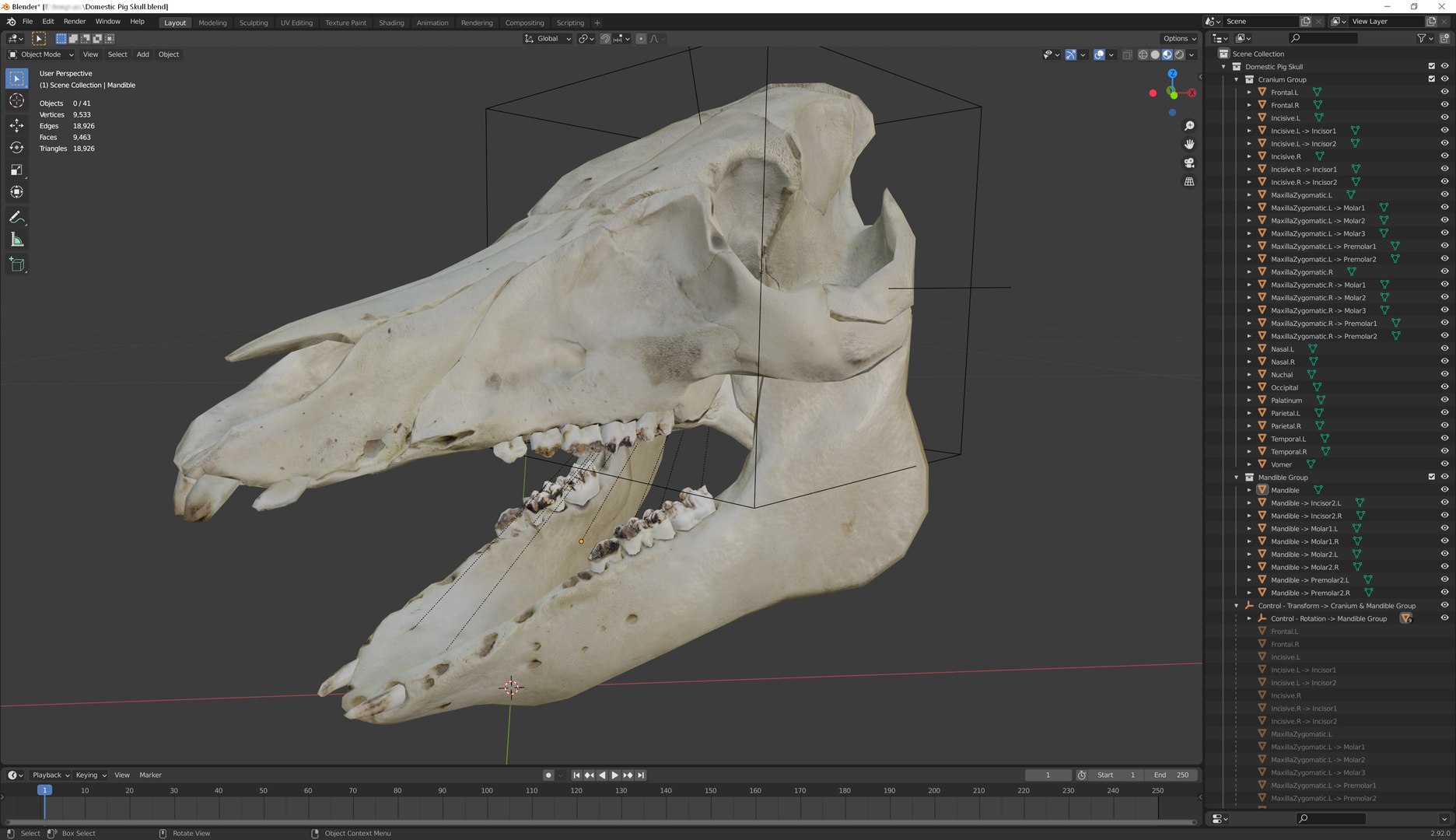Activate the Transform tool
The width and height of the screenshot is (1456, 840).
tap(16, 192)
